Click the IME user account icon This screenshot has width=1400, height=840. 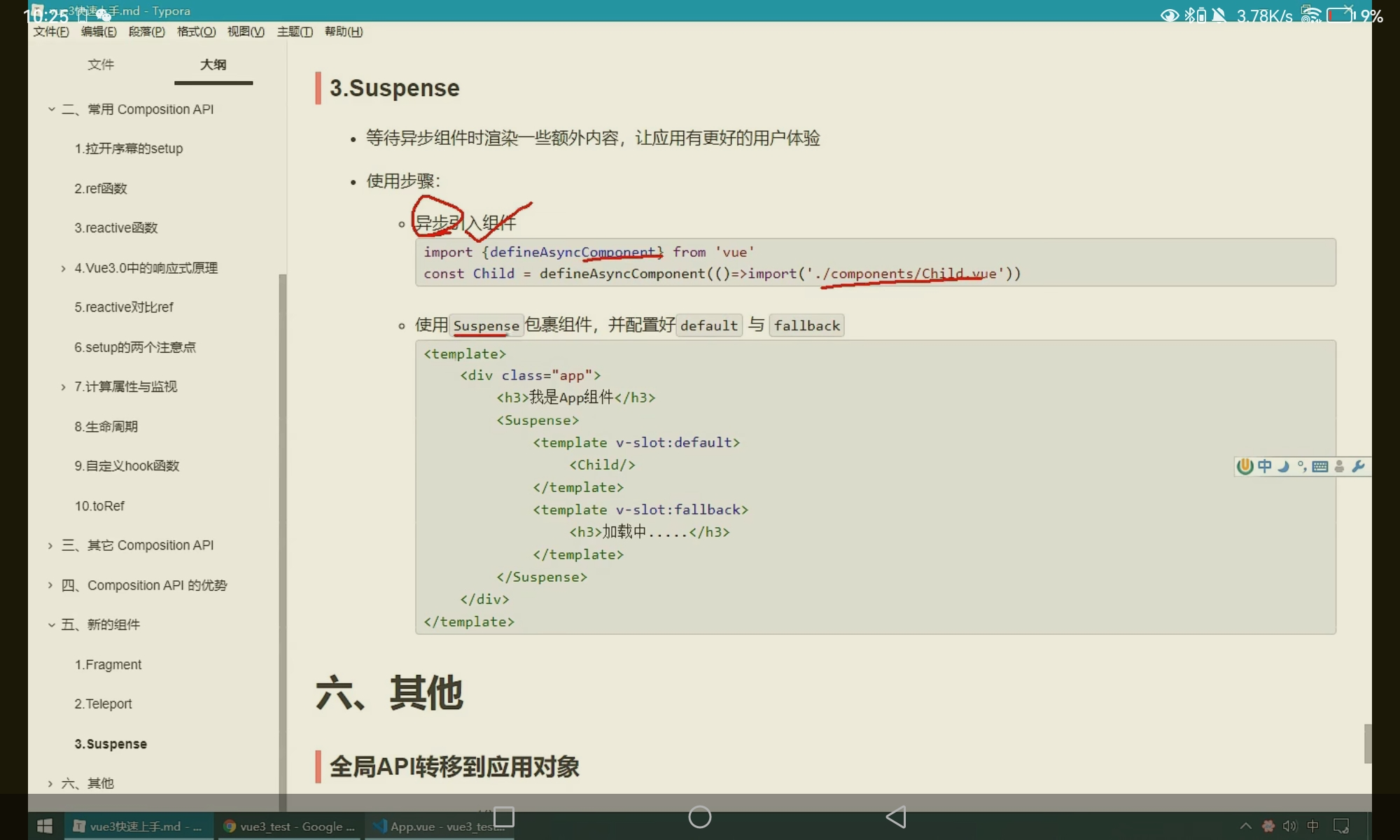pos(1339,466)
